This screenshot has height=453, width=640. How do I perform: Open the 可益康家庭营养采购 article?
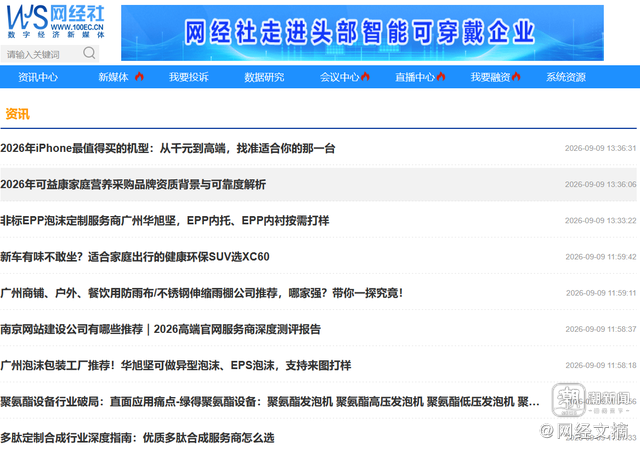(x=133, y=184)
